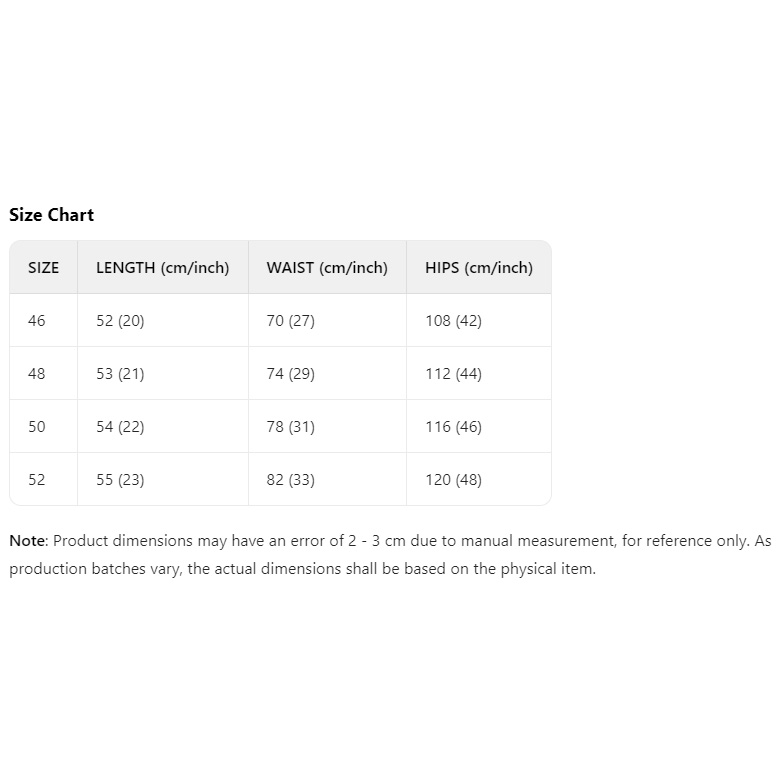The image size is (777, 777).
Task: Pick the hips value 112 (44)
Action: click(453, 374)
